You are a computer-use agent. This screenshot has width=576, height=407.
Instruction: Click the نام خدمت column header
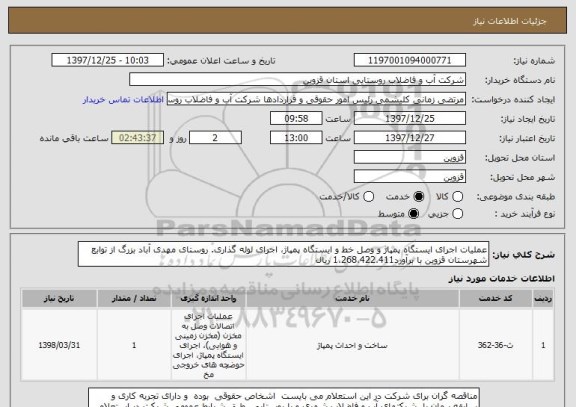click(352, 299)
